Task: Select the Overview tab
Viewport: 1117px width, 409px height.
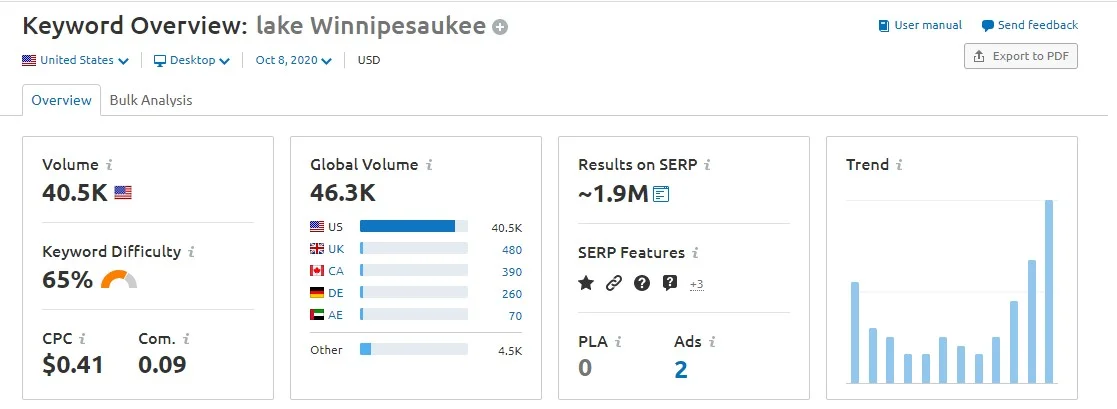Action: coord(62,100)
